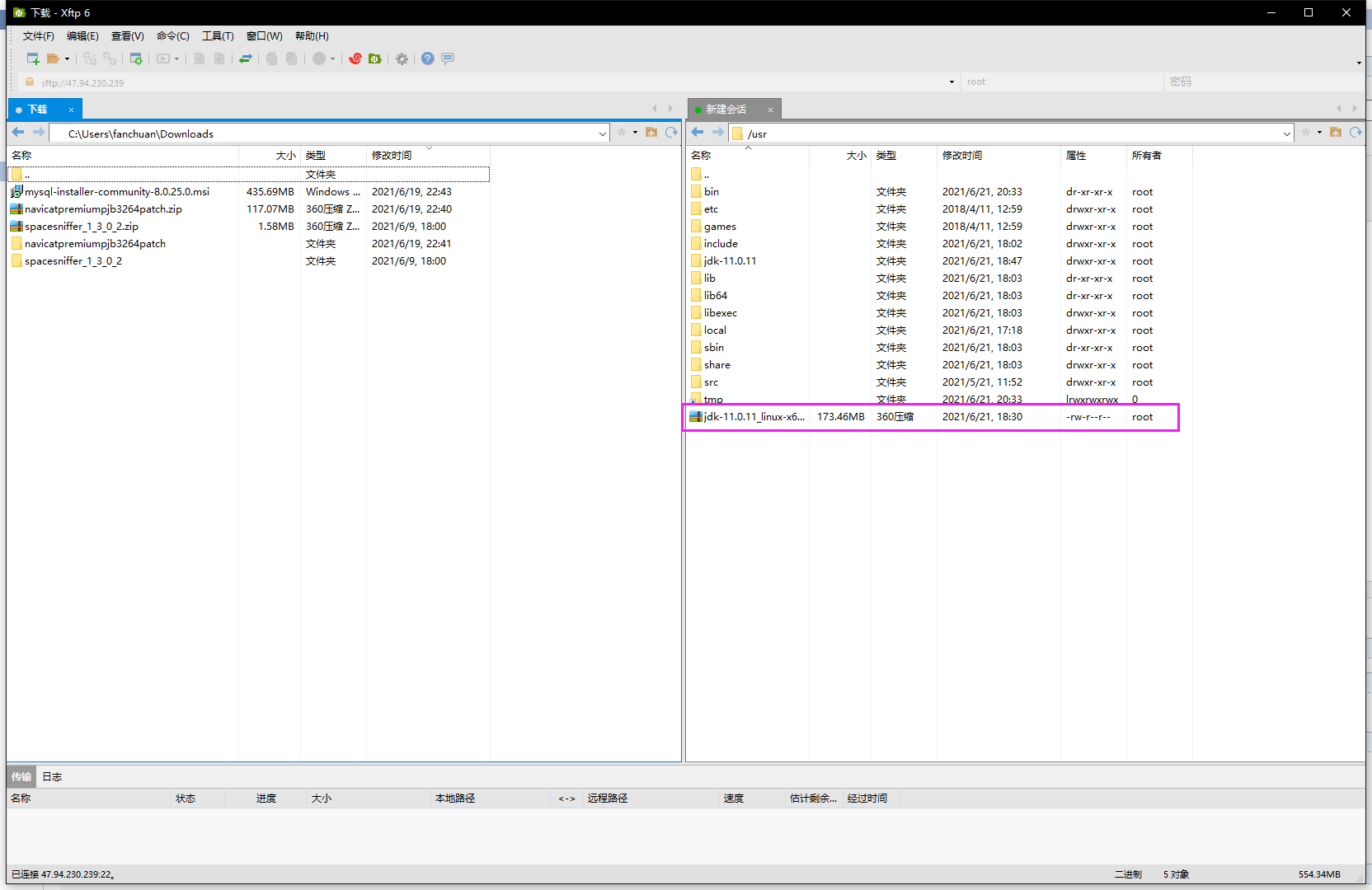Click the Open Session folder icon
Screen dimensions: 1372x890
click(x=53, y=59)
